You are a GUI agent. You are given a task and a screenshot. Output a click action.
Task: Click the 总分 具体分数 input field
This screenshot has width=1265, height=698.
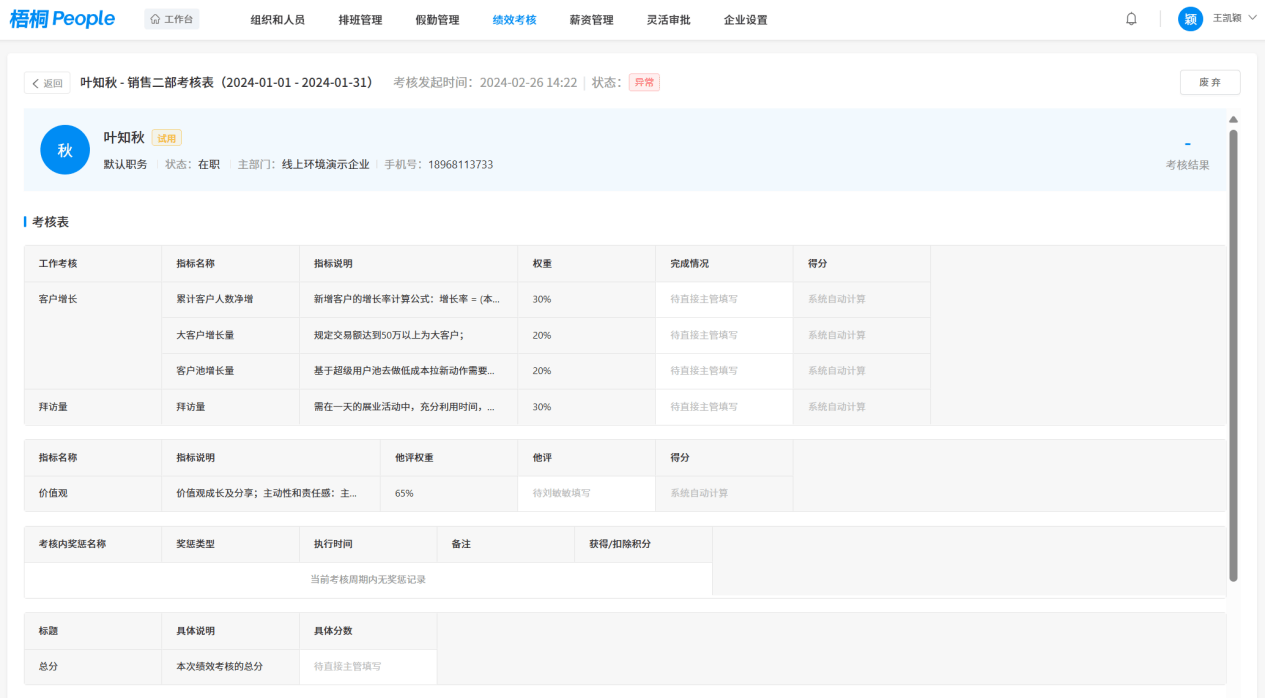368,666
